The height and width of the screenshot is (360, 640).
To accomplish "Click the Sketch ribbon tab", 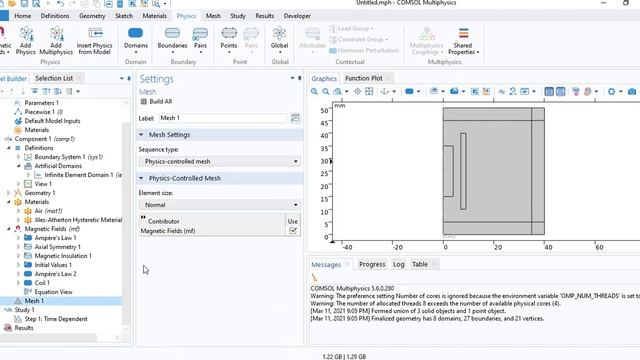I will tap(124, 16).
